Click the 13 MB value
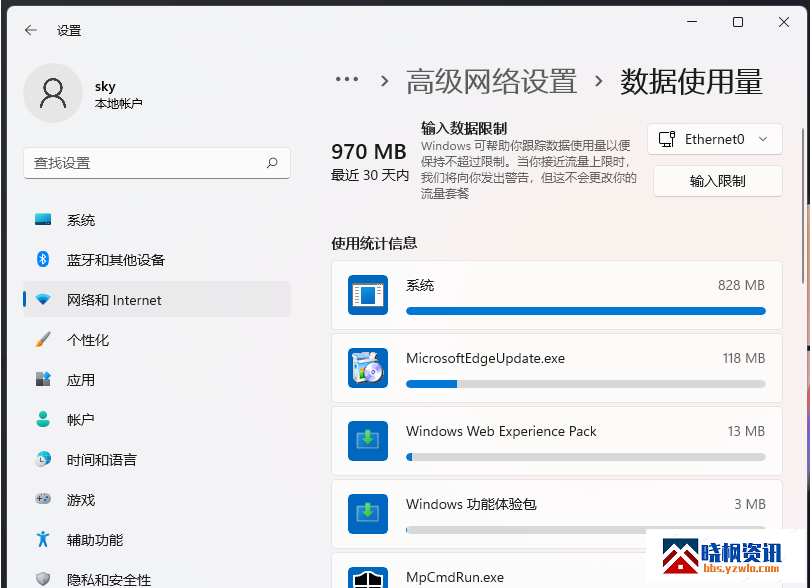This screenshot has width=810, height=588. point(746,431)
